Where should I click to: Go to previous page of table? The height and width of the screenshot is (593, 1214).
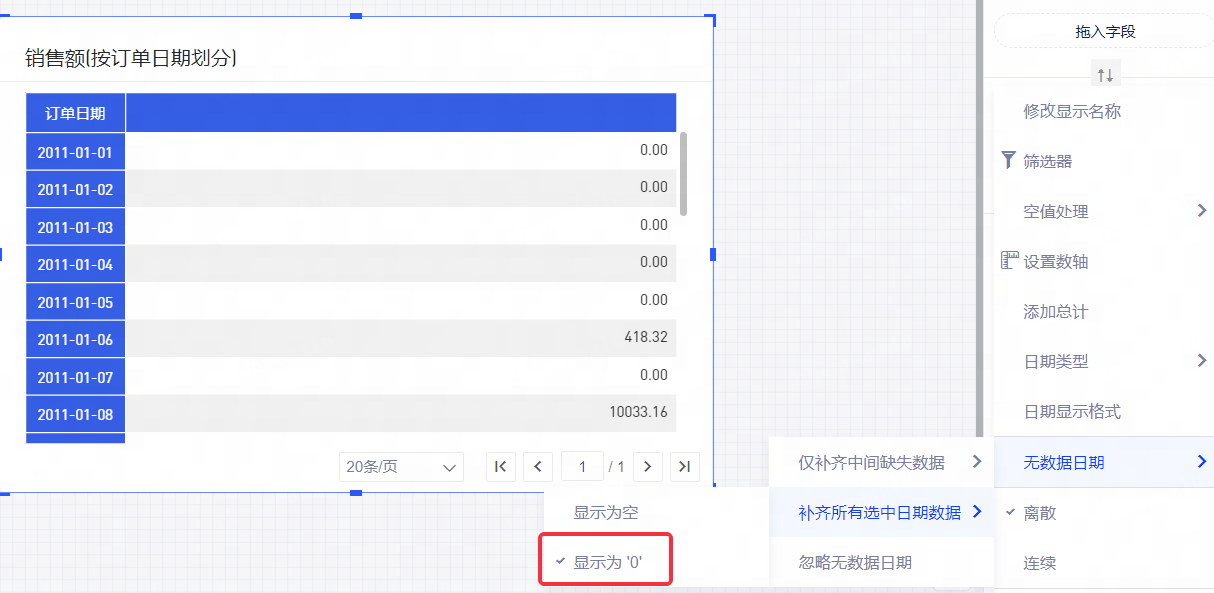(538, 466)
